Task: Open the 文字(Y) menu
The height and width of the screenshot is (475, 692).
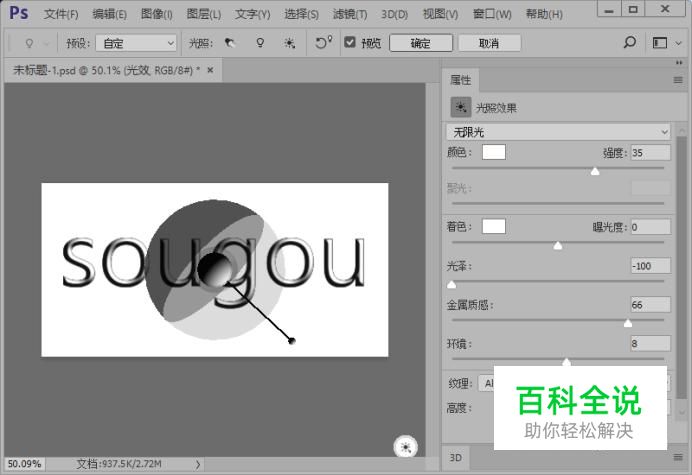Action: 252,14
